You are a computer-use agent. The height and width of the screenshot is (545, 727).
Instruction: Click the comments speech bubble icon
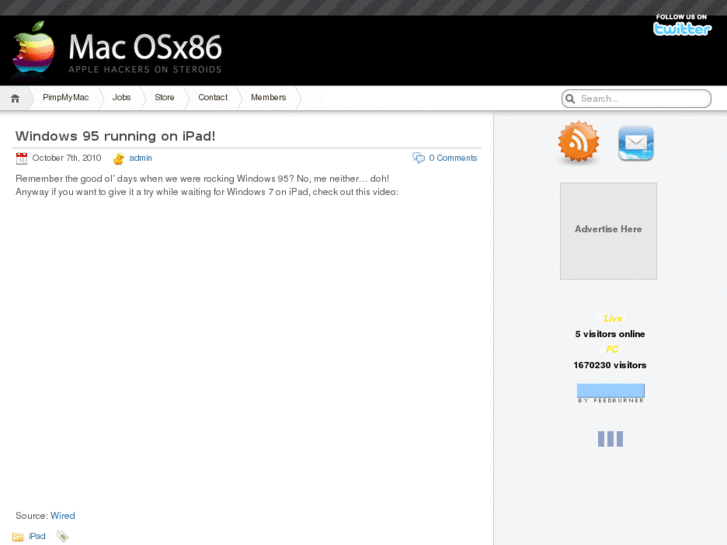(418, 158)
